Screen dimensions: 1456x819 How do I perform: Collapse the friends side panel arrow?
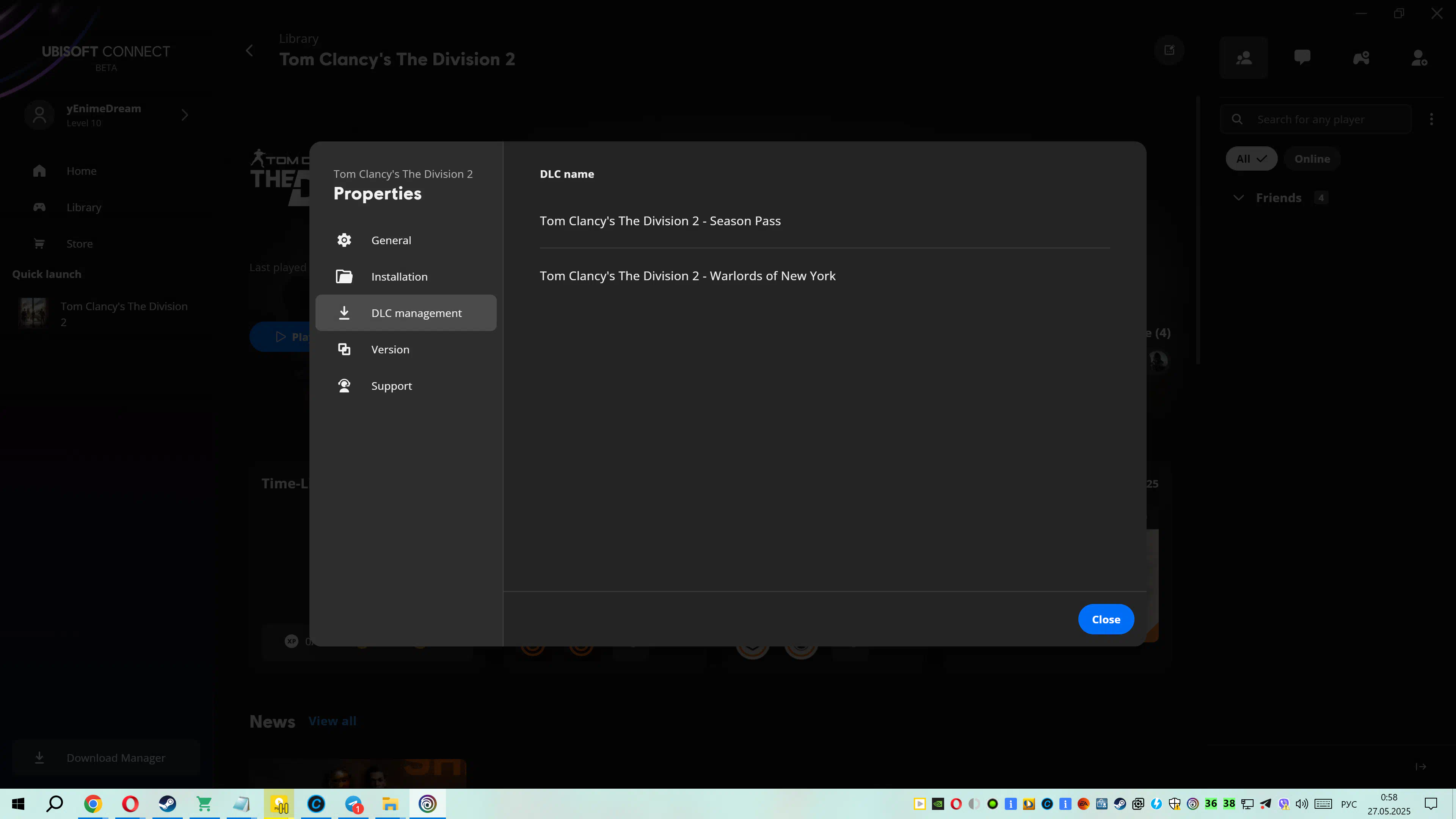1421,766
